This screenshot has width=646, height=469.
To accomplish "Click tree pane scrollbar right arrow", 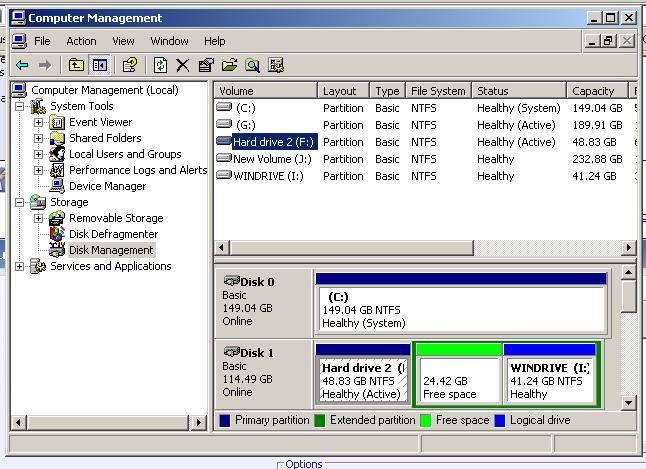I will 199,422.
